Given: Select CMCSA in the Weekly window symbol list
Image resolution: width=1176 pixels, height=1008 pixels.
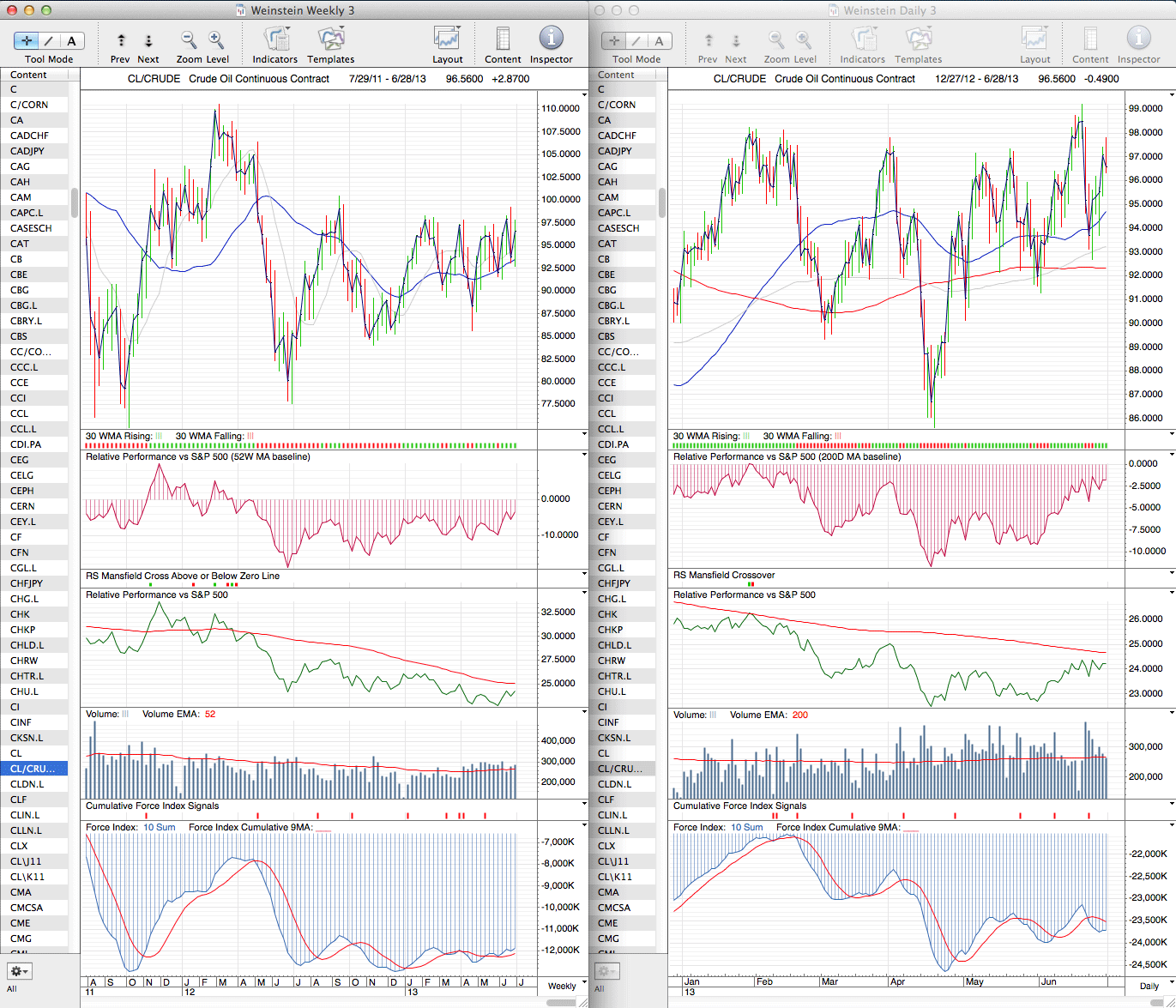Looking at the screenshot, I should pos(27,908).
